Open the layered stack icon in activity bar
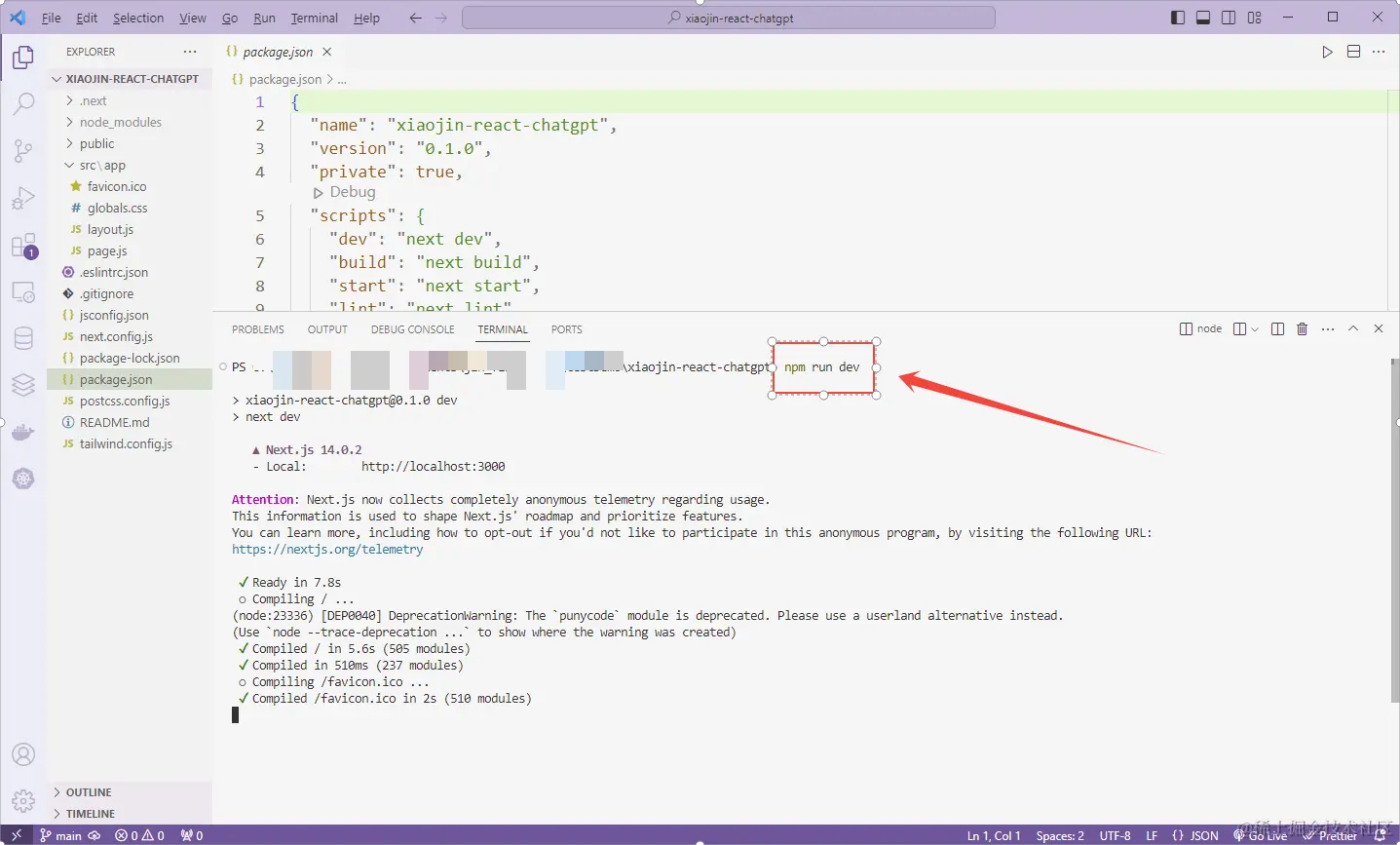The height and width of the screenshot is (845, 1400). click(x=23, y=385)
